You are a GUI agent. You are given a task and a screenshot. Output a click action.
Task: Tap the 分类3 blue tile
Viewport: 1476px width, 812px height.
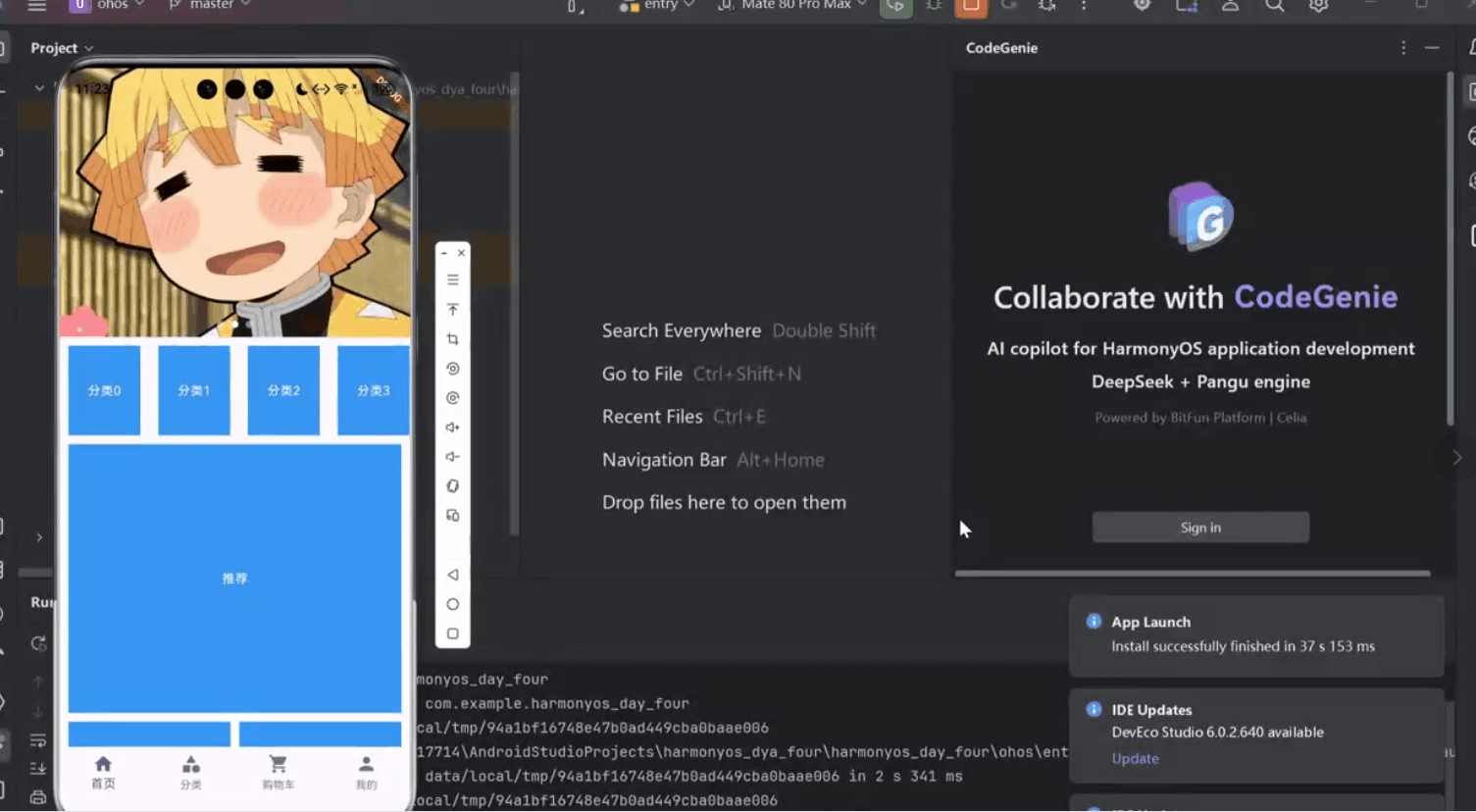[x=373, y=390]
